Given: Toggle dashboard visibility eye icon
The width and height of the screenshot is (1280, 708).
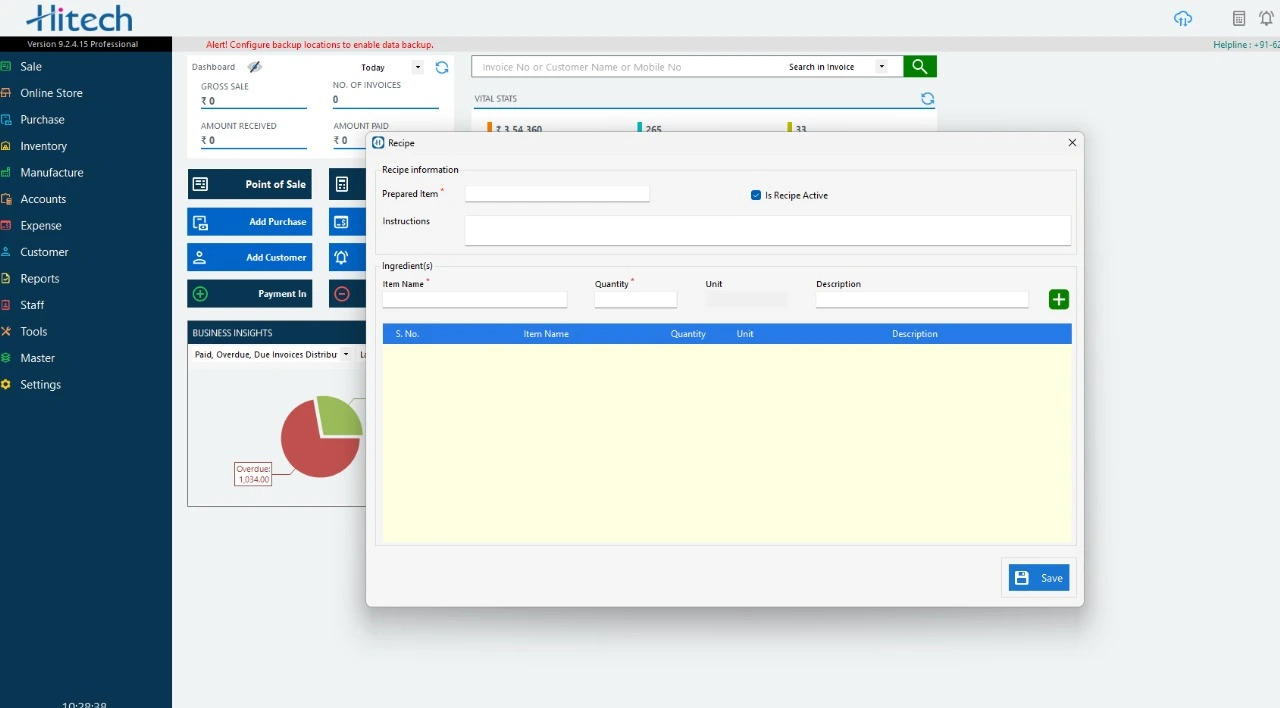Looking at the screenshot, I should point(255,67).
